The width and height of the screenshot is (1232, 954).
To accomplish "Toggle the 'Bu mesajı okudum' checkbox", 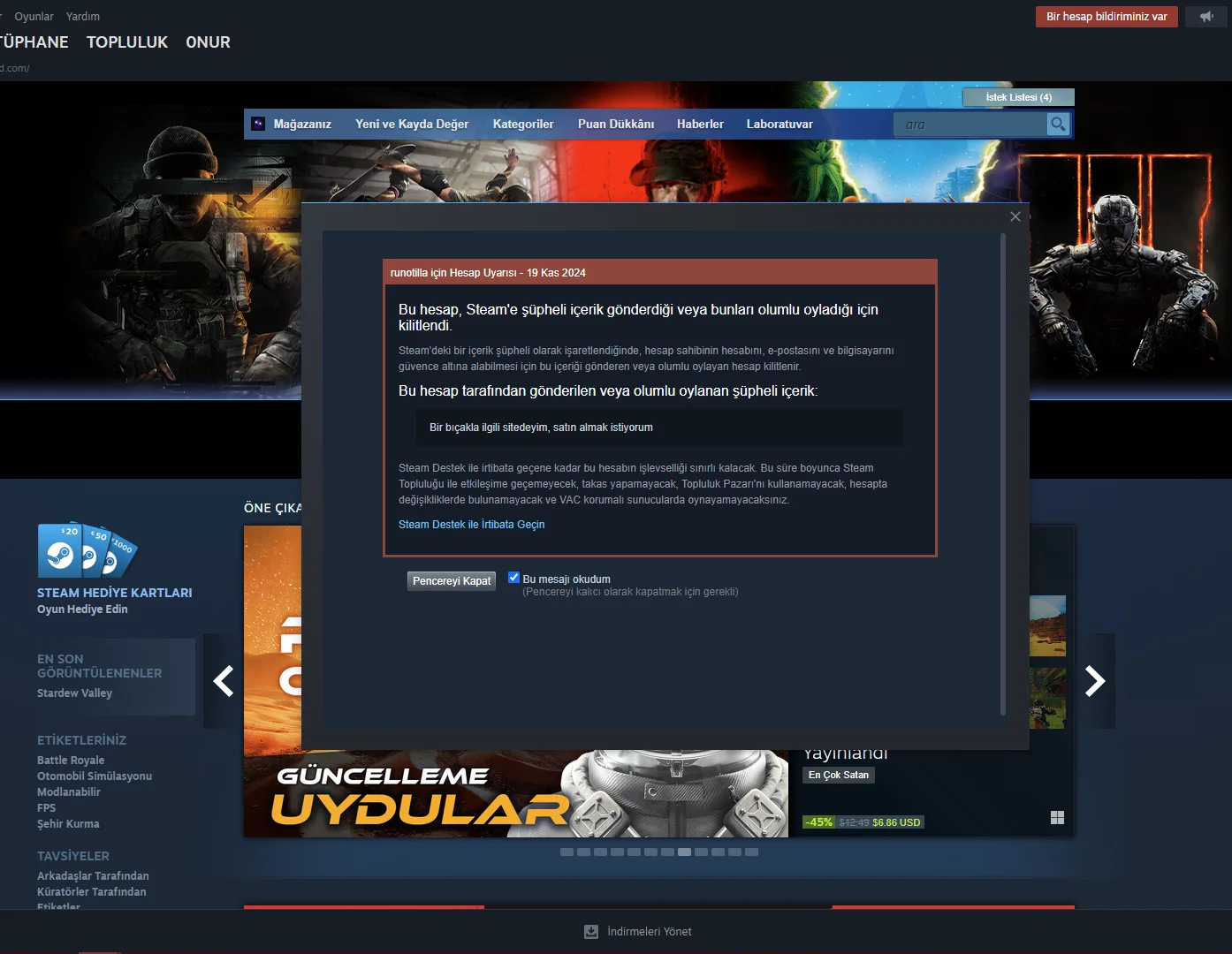I will click(x=513, y=578).
